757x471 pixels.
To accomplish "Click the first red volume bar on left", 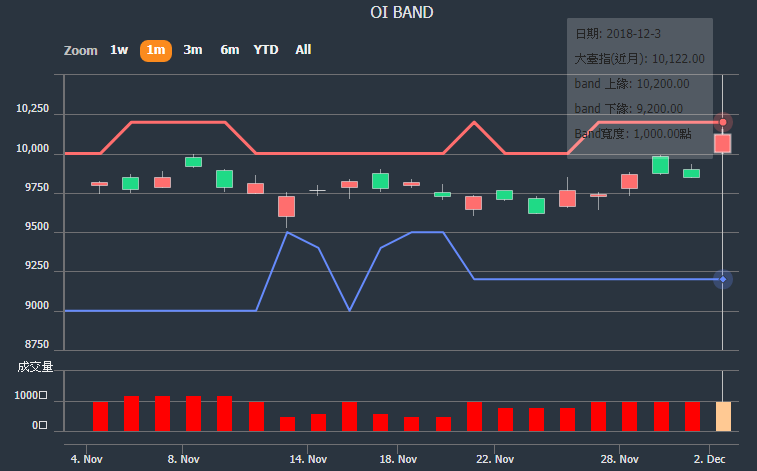I will point(100,416).
